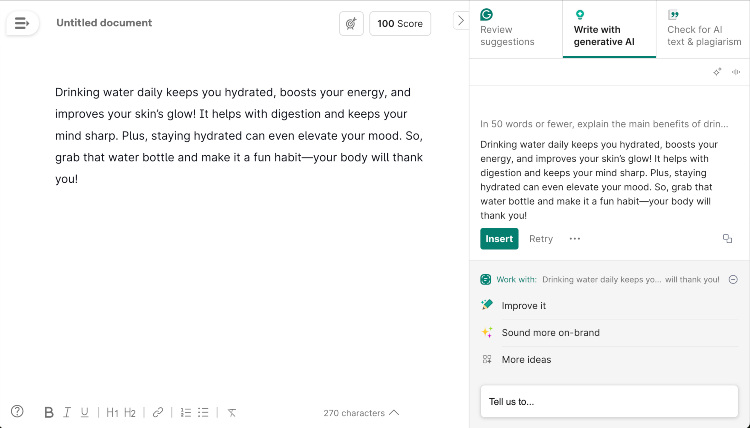This screenshot has height=428, width=750.
Task: Click the 100 Score button
Action: point(400,23)
